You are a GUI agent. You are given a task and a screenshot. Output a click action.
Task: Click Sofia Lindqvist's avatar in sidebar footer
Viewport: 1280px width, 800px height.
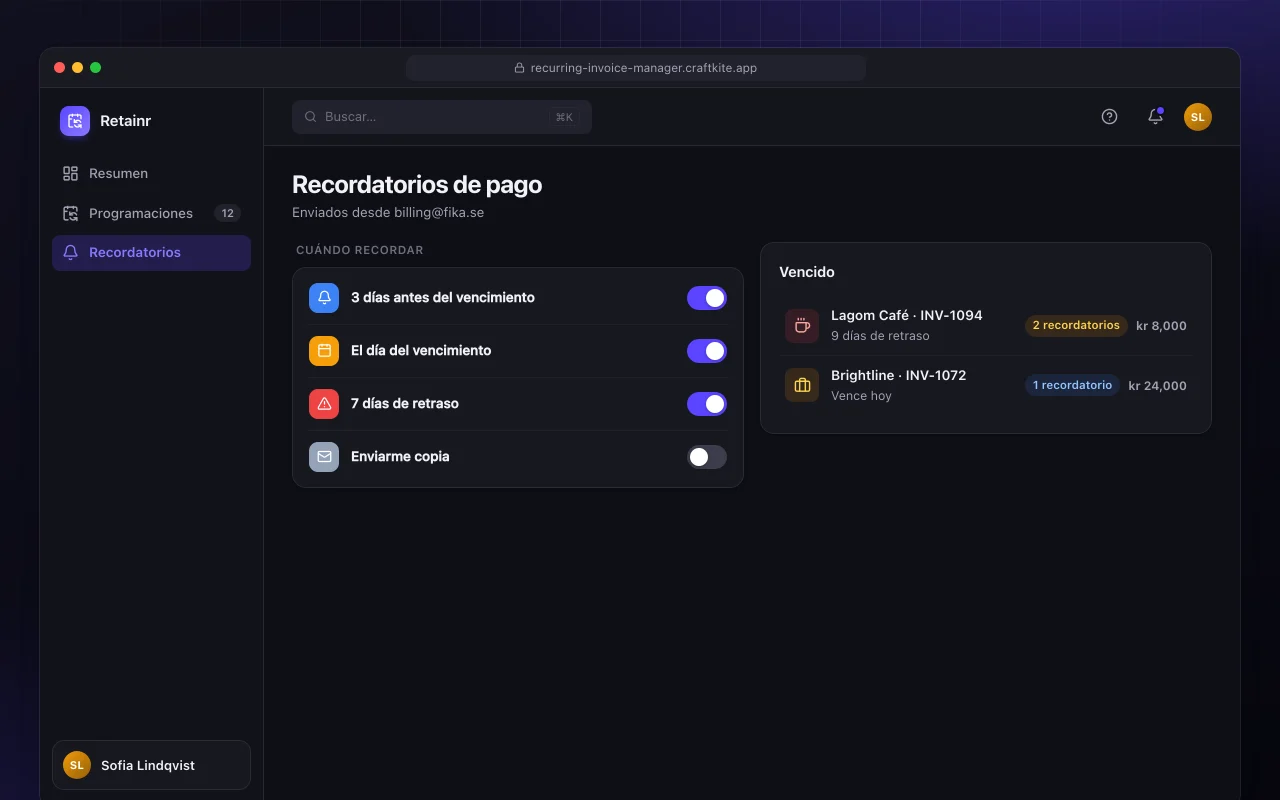point(77,765)
